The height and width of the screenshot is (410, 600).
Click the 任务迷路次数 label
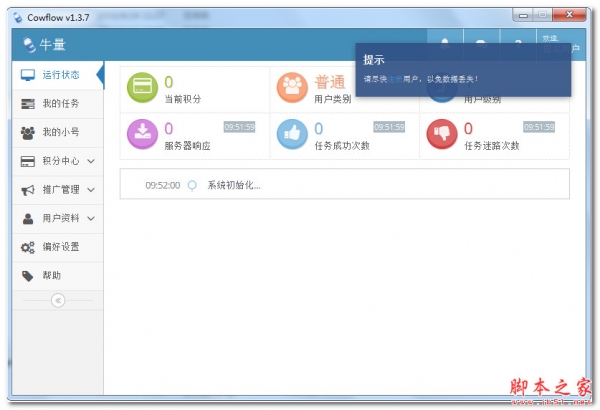tap(492, 146)
